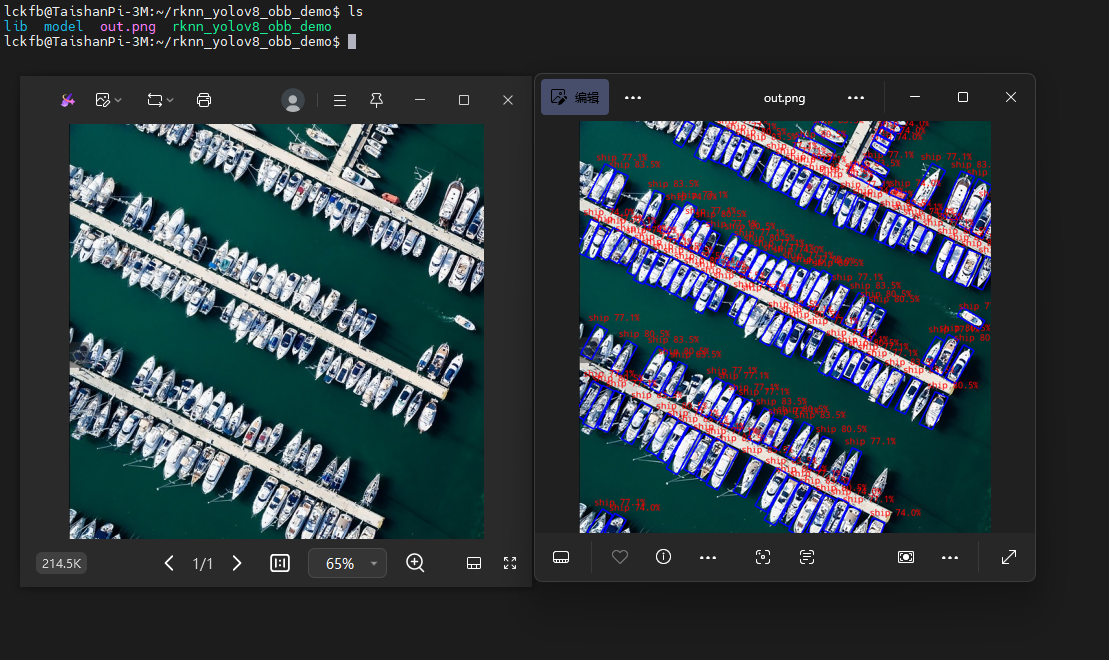Screen dimensions: 1109x660
Task: Open ellipsis menu after info icon
Action: (x=708, y=557)
